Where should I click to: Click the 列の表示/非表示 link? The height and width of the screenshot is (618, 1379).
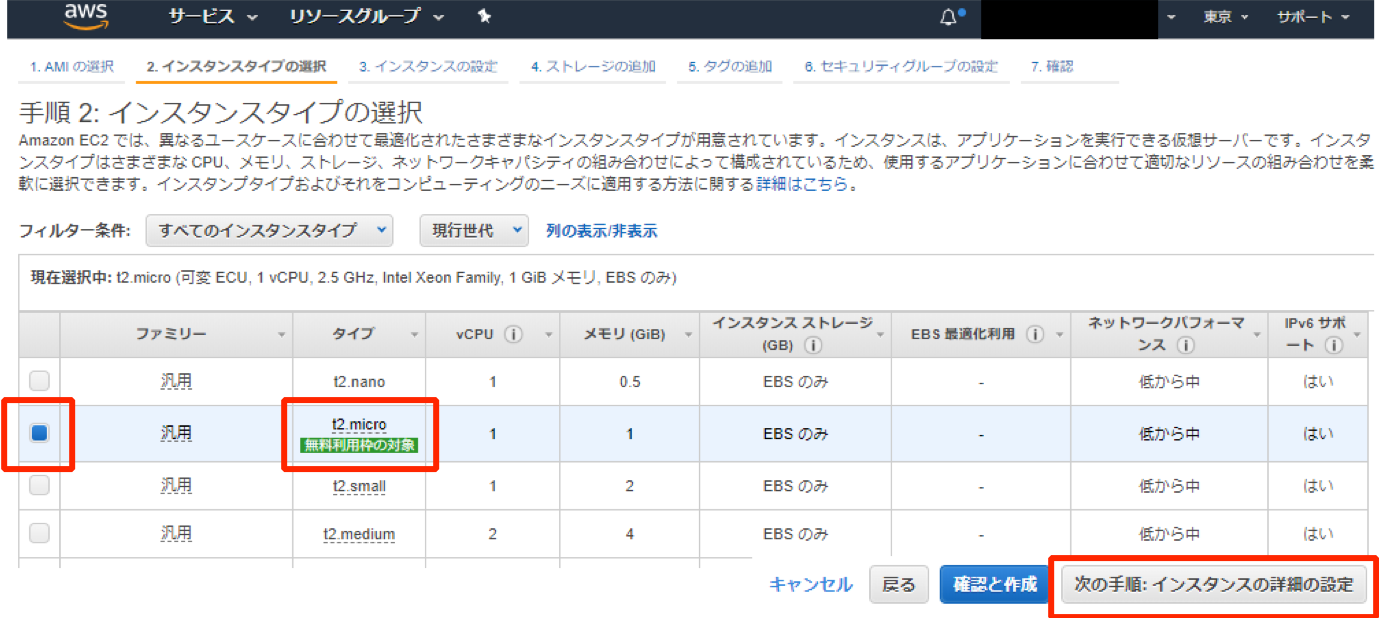(602, 231)
